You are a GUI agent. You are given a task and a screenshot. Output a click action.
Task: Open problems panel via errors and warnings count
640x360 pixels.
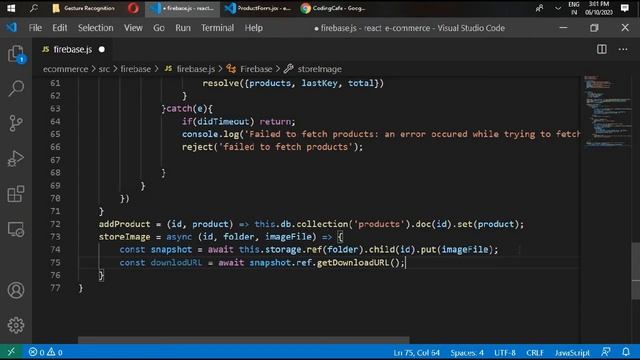coord(45,352)
